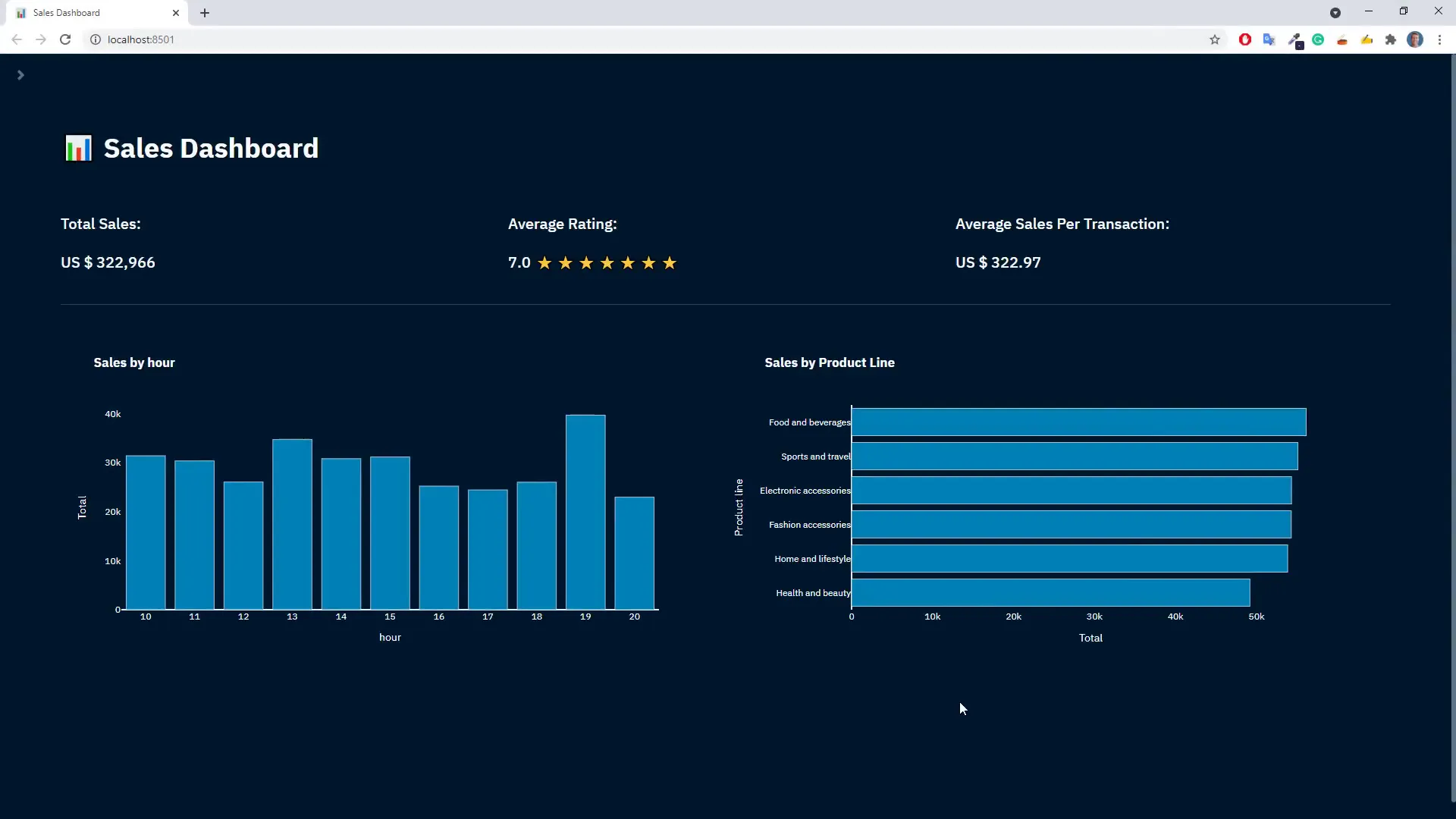Open the Grammarly extension

(x=1319, y=39)
